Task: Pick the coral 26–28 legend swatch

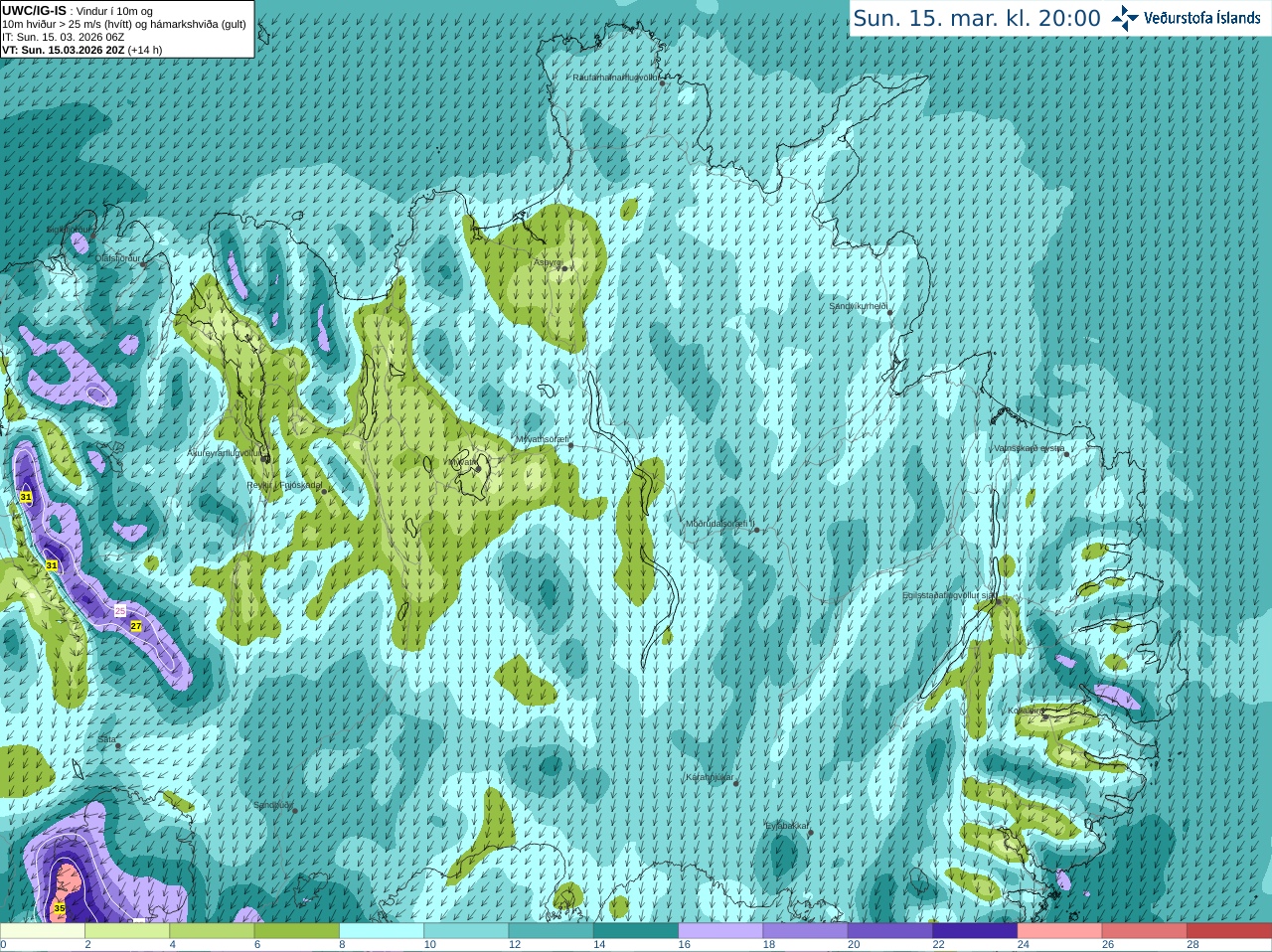Action: tap(1145, 931)
